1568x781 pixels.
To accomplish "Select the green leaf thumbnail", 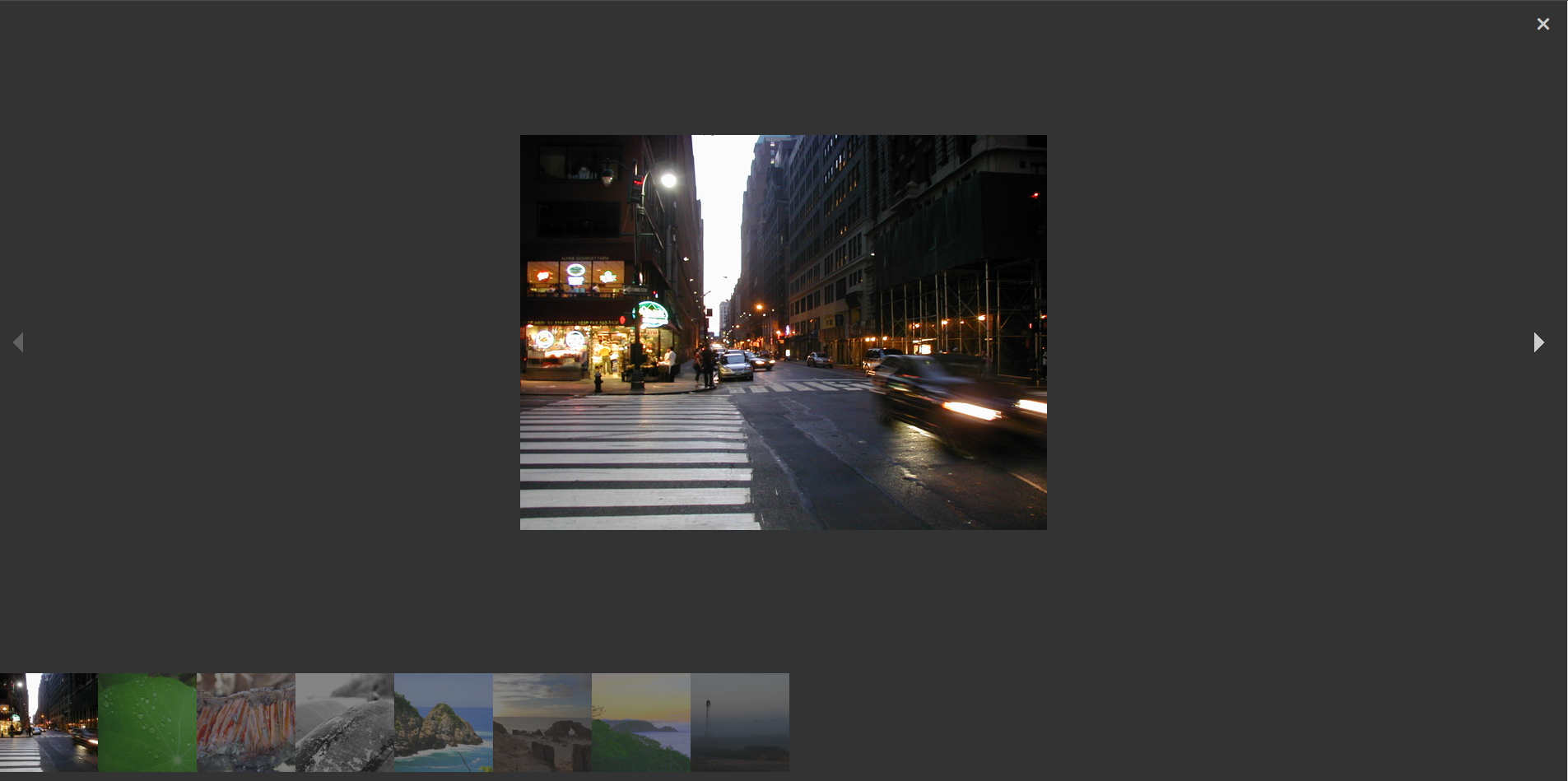I will (x=147, y=723).
